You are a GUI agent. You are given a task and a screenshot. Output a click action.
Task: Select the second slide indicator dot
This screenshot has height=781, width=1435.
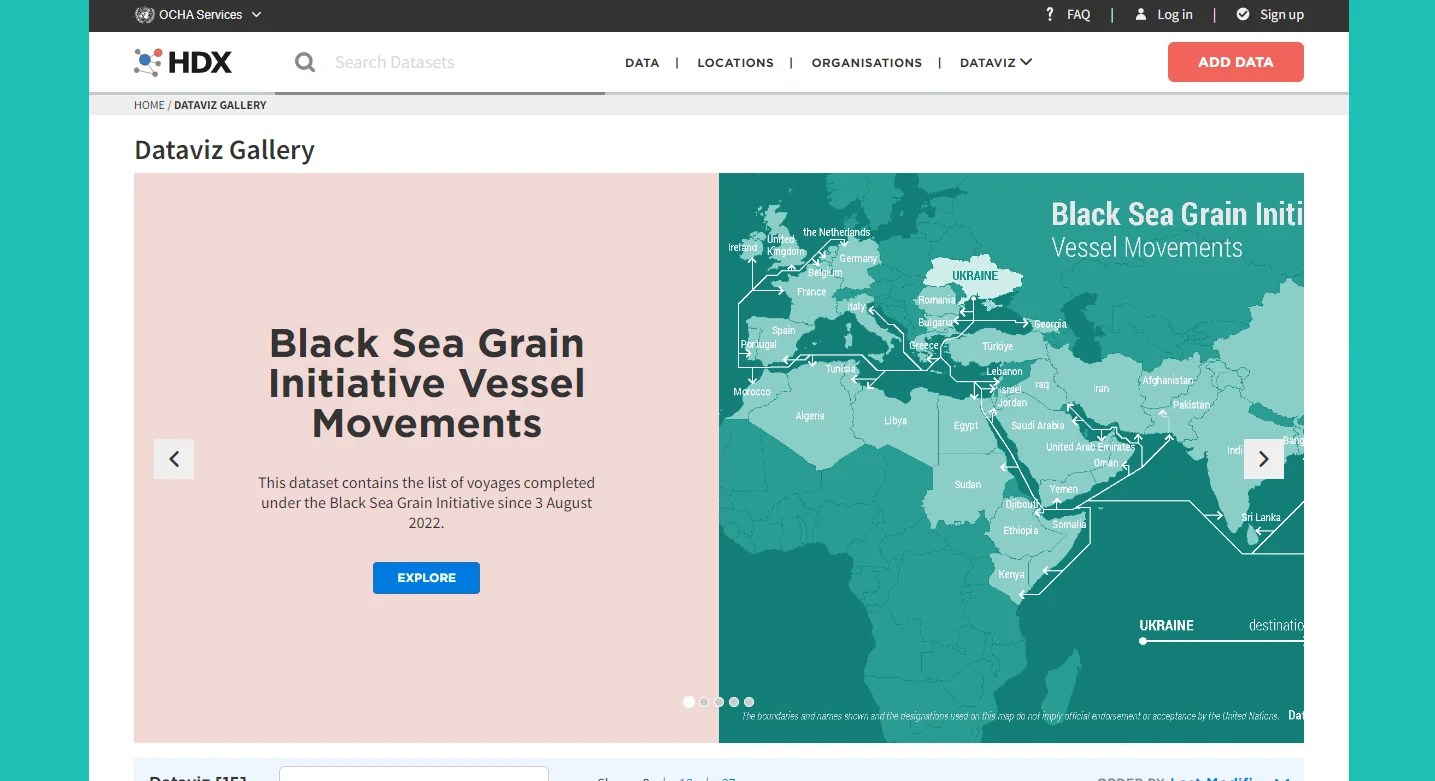tap(703, 702)
